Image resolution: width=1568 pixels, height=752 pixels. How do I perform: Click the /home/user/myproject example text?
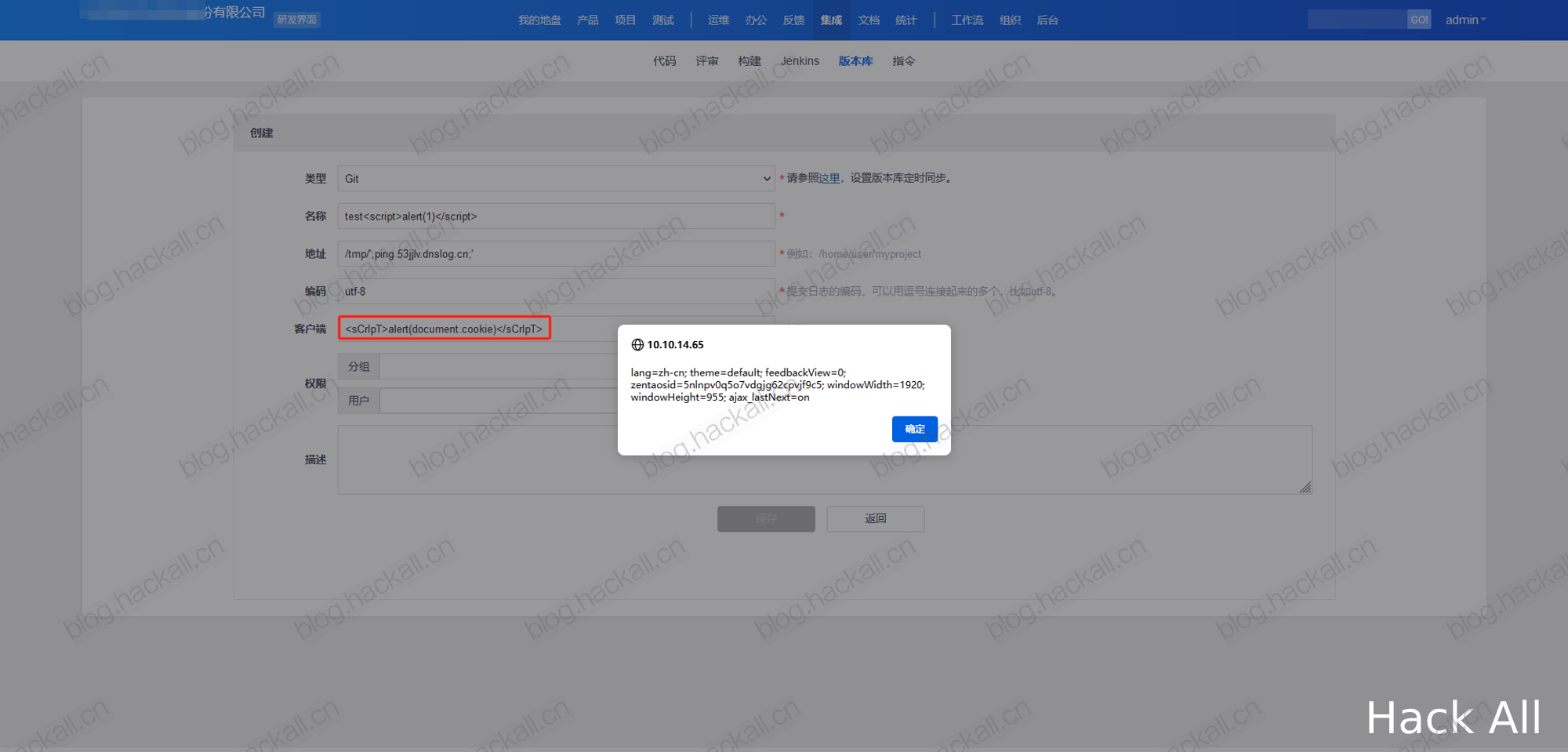[x=869, y=254]
